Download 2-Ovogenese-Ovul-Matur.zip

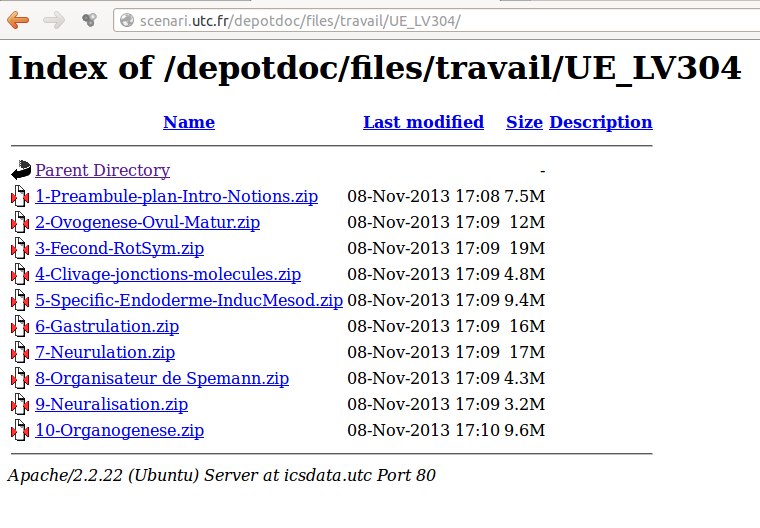(x=148, y=222)
